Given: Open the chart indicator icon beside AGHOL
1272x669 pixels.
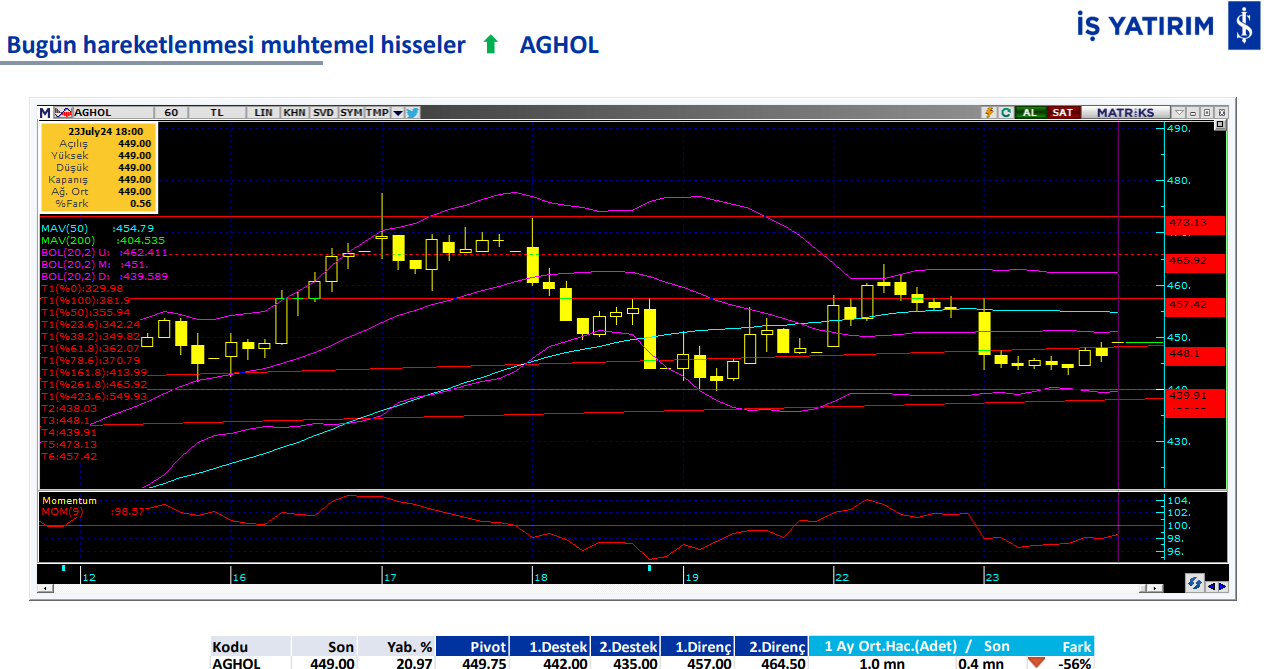Looking at the screenshot, I should (x=64, y=113).
